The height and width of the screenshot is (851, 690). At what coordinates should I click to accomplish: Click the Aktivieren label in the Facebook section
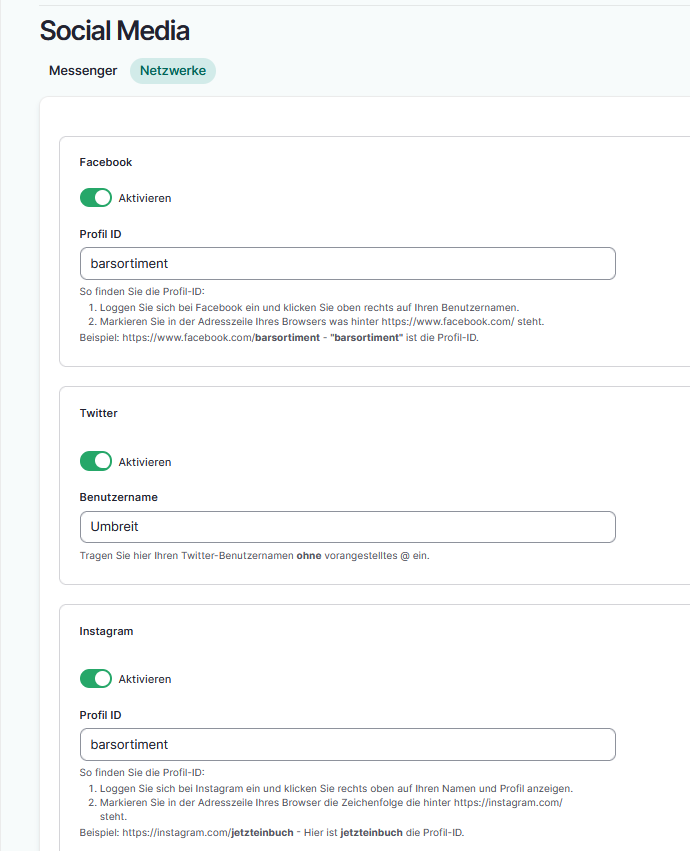point(145,198)
